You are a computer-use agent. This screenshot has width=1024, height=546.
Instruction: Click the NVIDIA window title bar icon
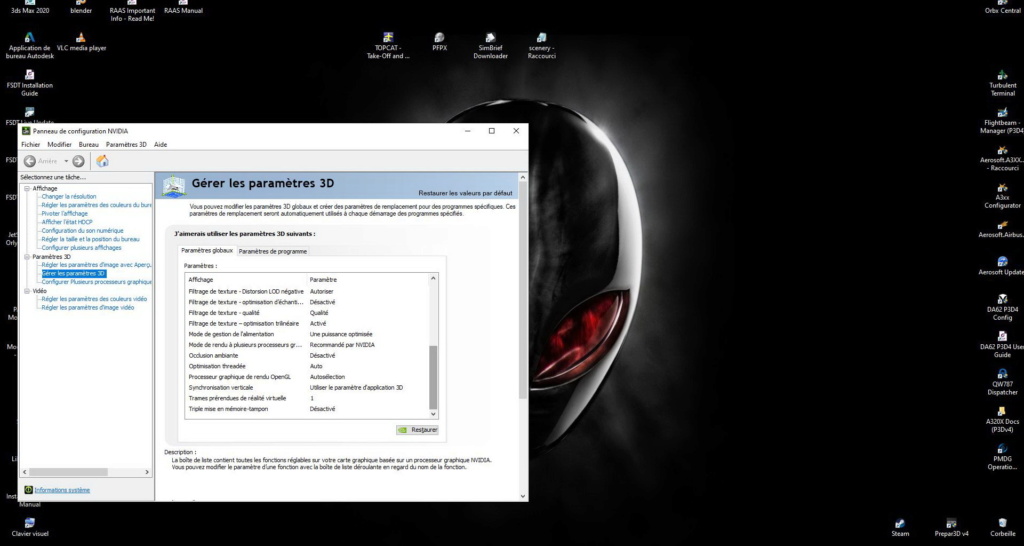(x=26, y=131)
